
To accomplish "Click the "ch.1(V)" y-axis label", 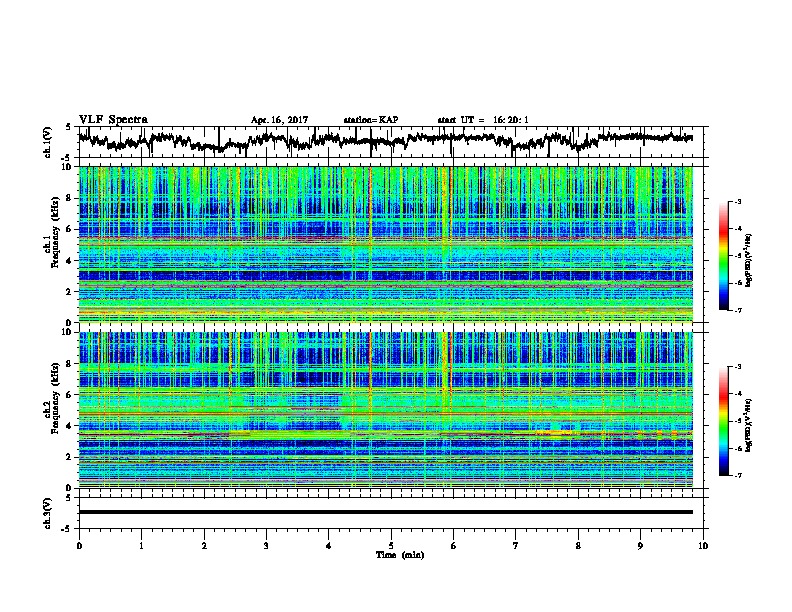I will [x=48, y=142].
